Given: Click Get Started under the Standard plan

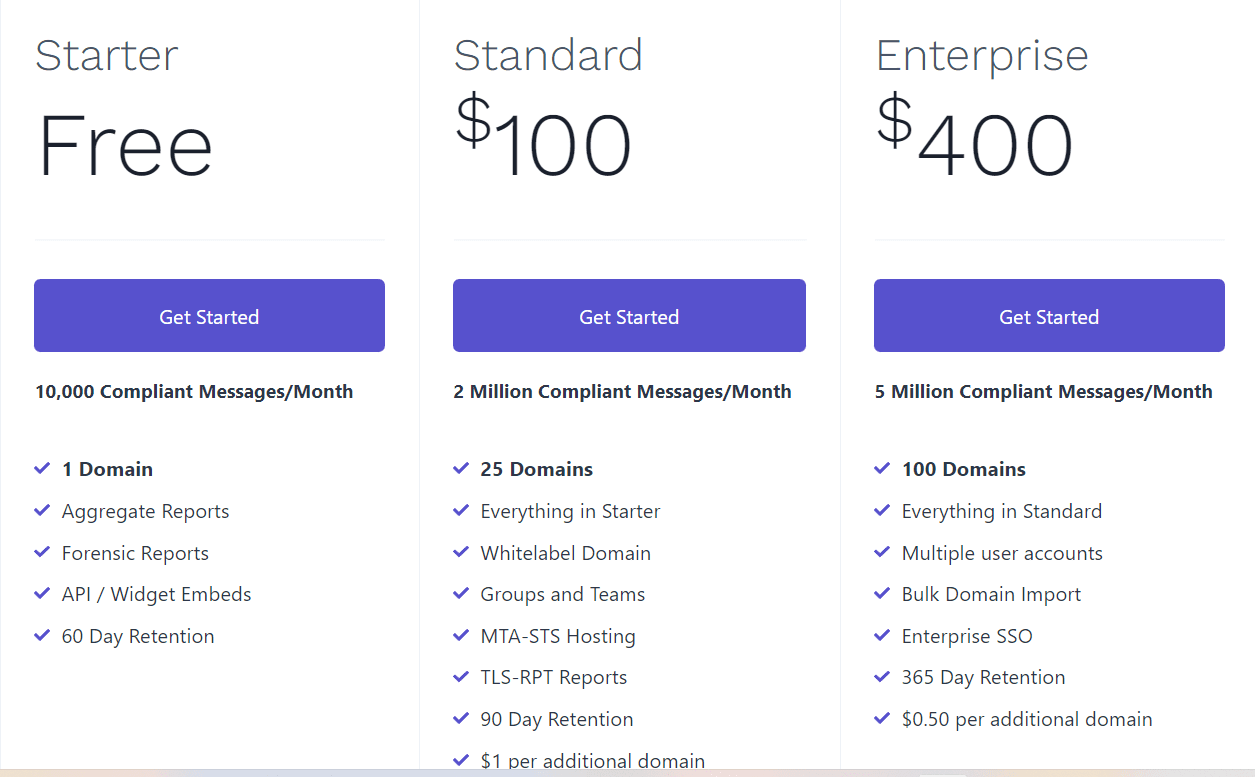Looking at the screenshot, I should [x=629, y=315].
